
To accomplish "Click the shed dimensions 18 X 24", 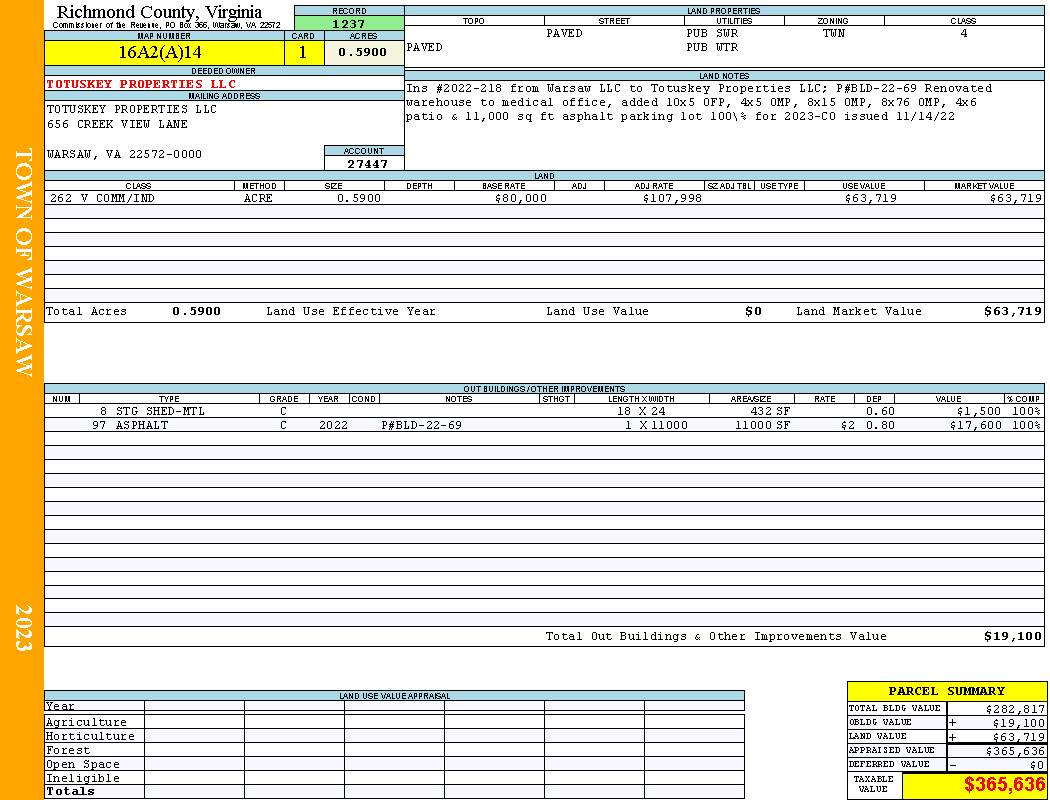I will point(641,411).
